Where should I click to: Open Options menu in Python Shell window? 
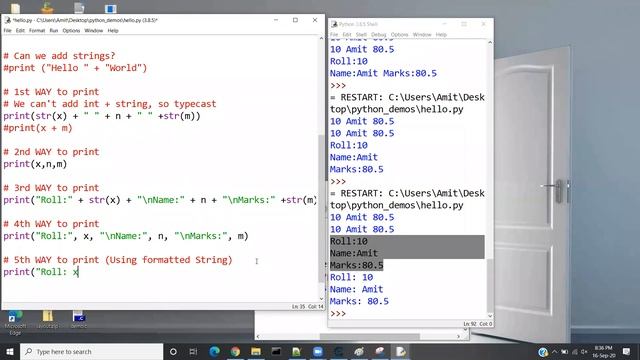click(x=399, y=35)
